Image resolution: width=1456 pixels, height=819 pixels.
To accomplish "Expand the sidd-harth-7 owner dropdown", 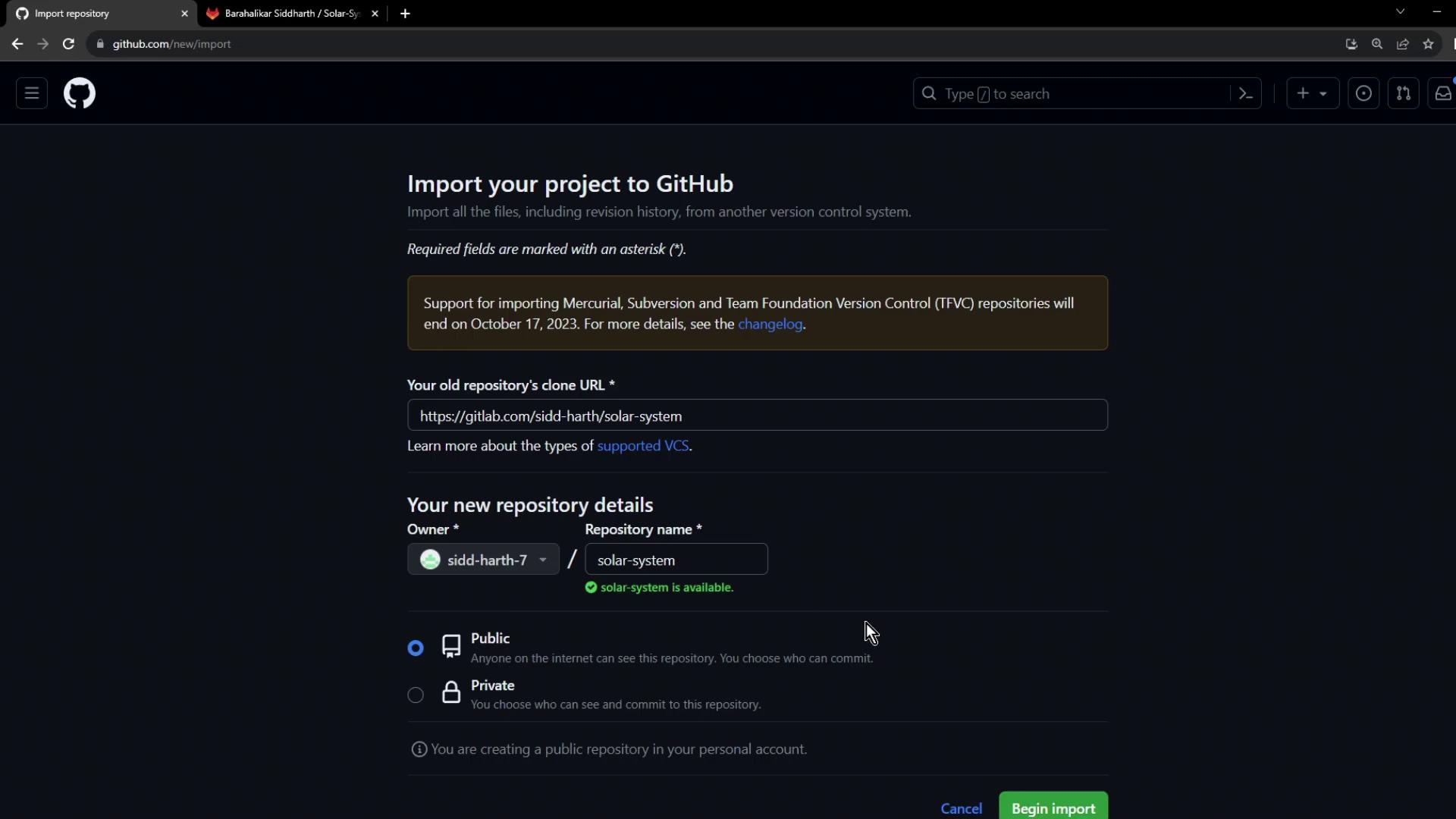I will click(x=483, y=560).
